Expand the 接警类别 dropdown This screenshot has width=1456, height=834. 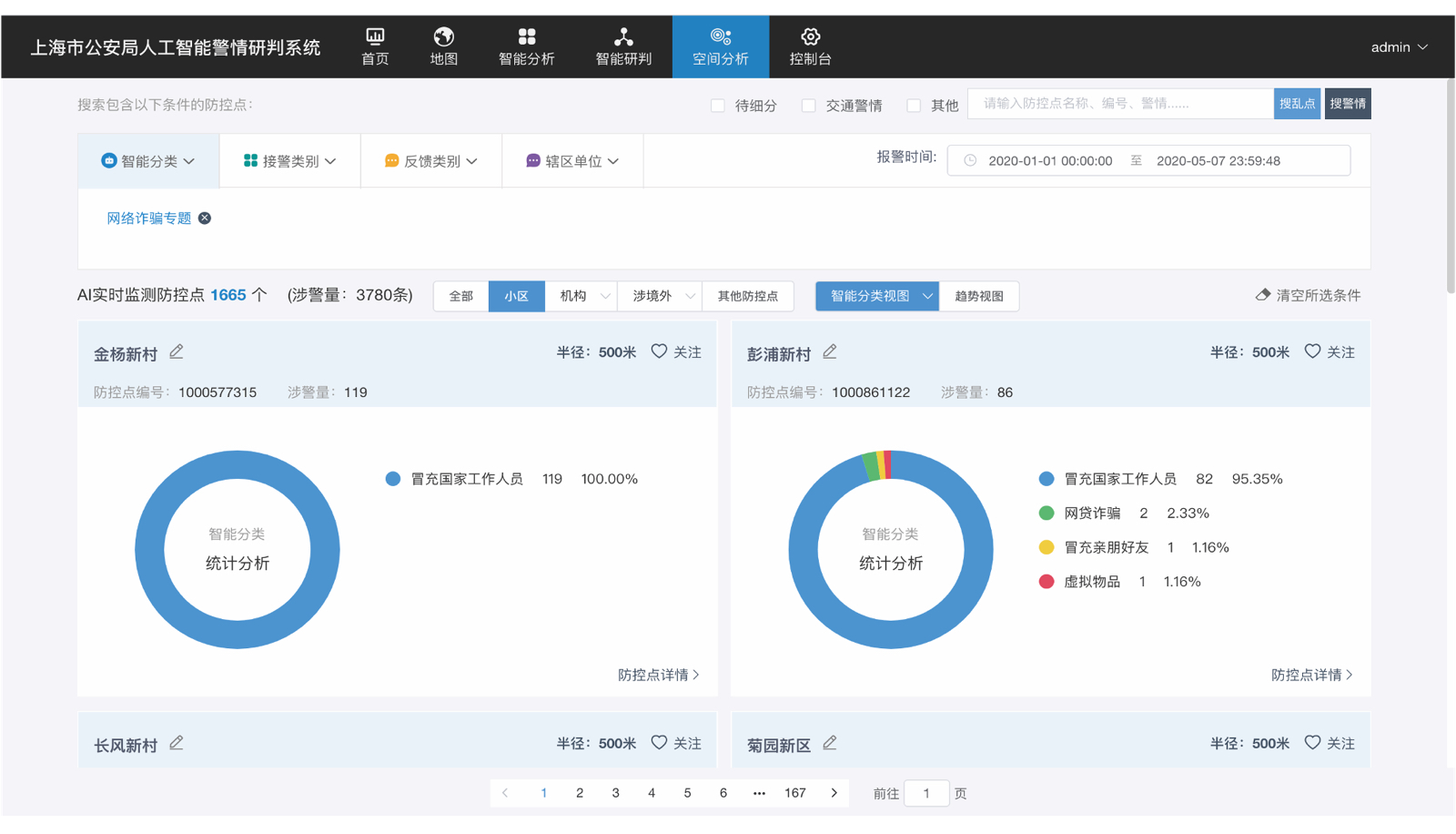[x=289, y=160]
